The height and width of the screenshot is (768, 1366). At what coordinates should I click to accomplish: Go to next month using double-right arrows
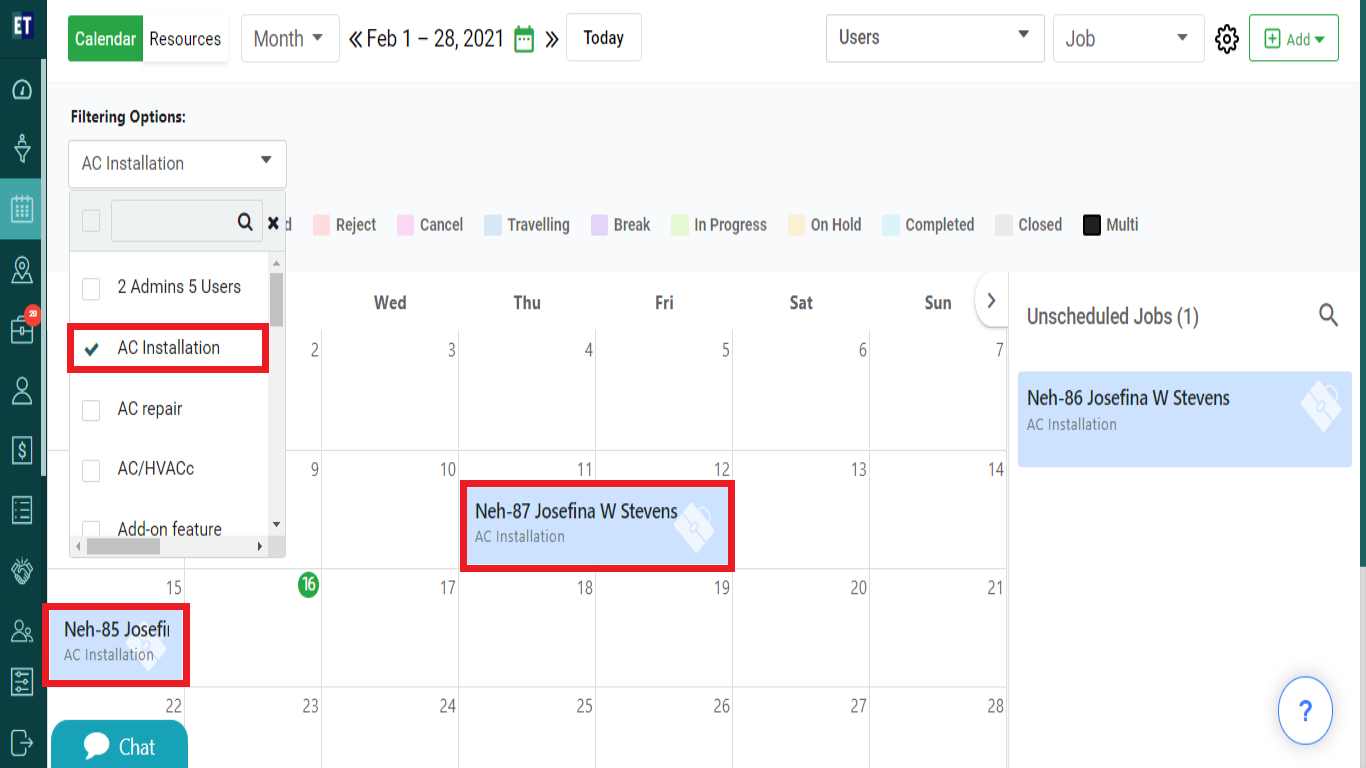coord(551,40)
